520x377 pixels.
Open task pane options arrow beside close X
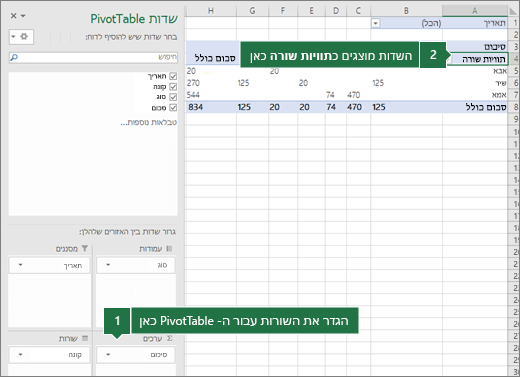click(x=23, y=16)
